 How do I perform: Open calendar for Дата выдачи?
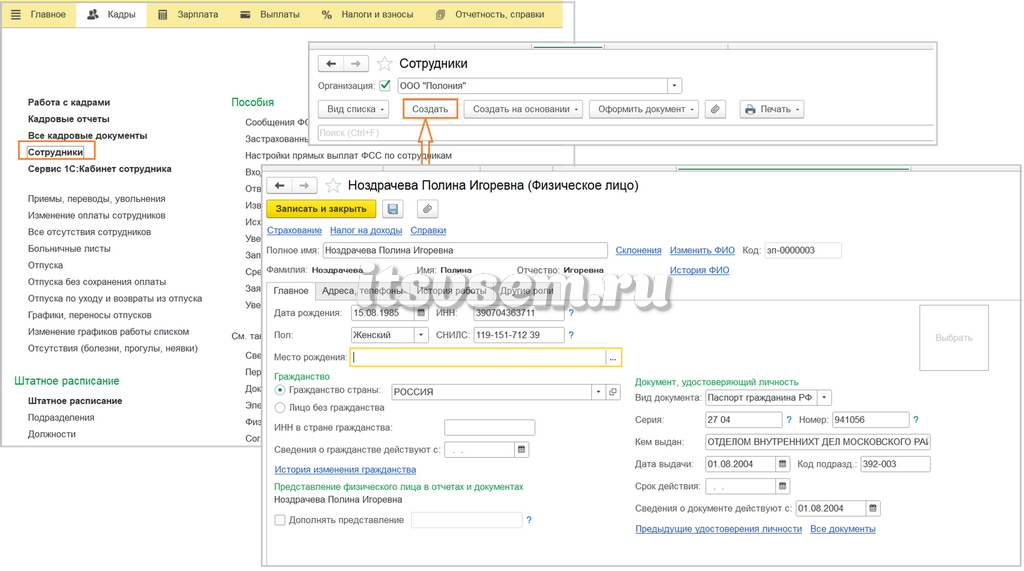pos(782,464)
